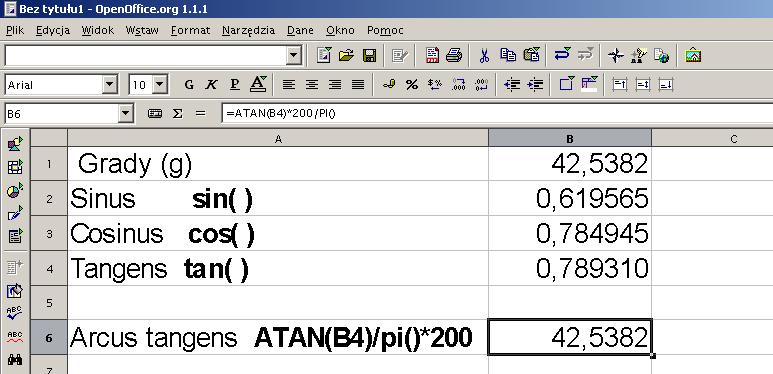The image size is (773, 374).
Task: Click the Paste clipboard icon
Action: [x=531, y=55]
